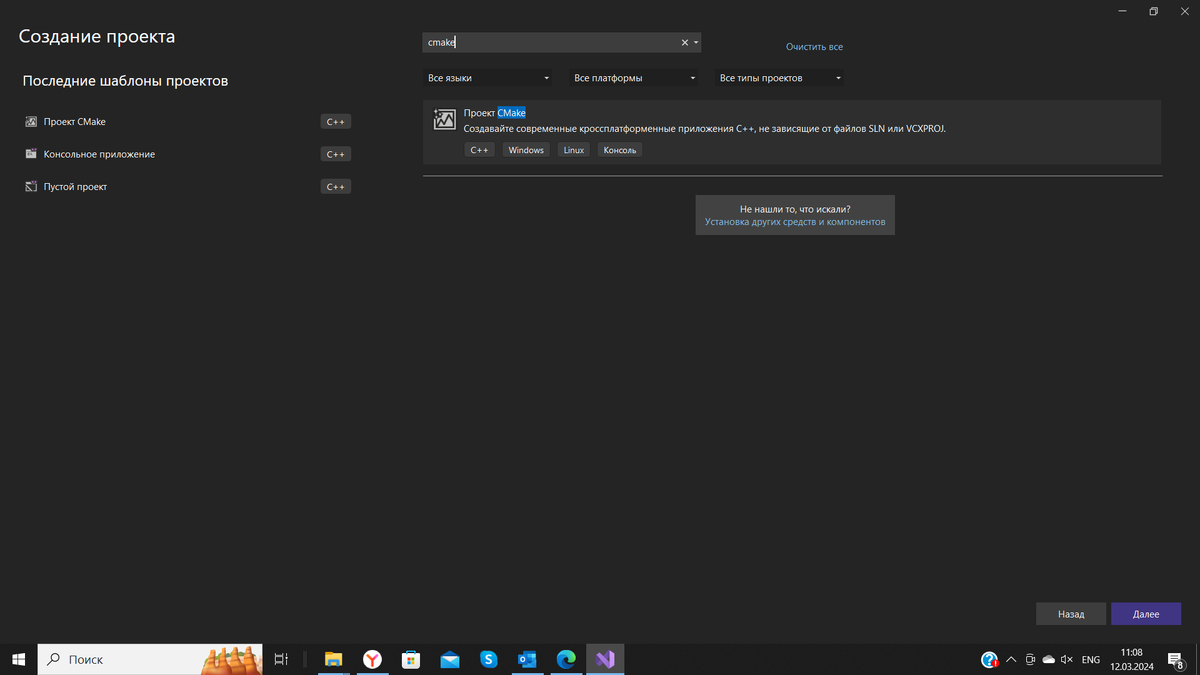The image size is (1200, 675).
Task: Click the C++ badge next to Консольное приложение
Action: (336, 154)
